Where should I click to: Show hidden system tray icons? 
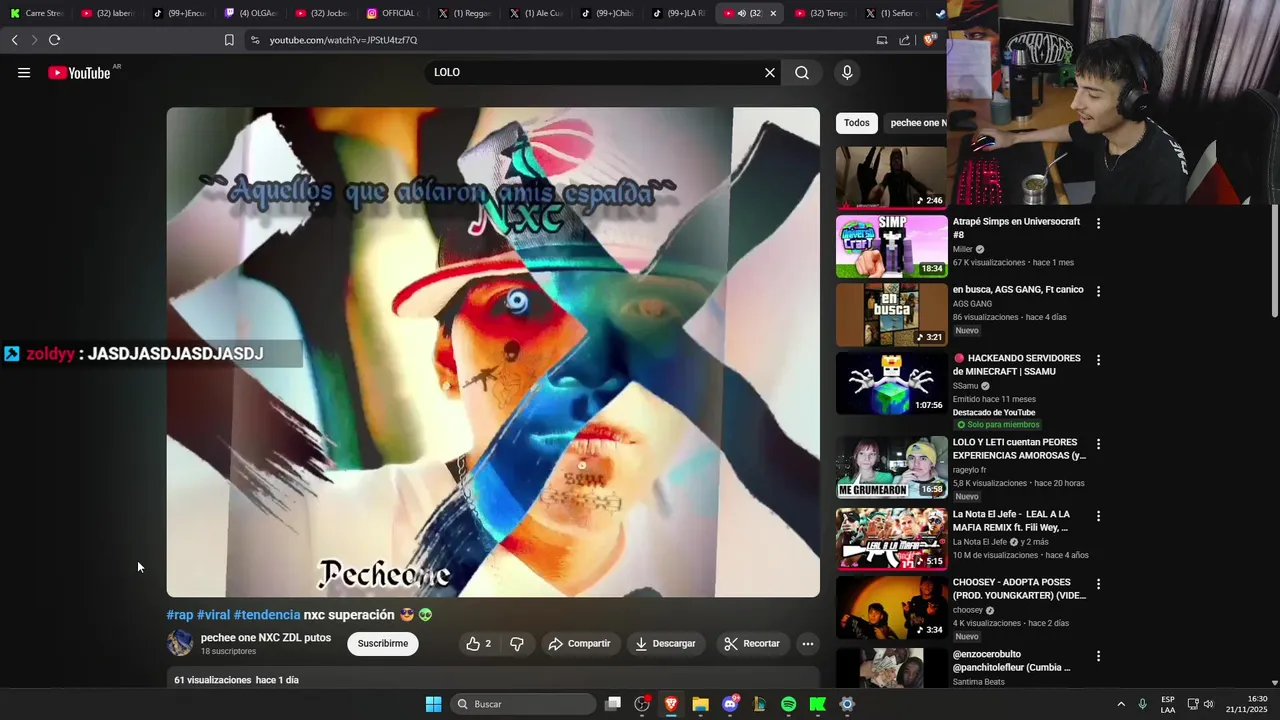click(1121, 704)
